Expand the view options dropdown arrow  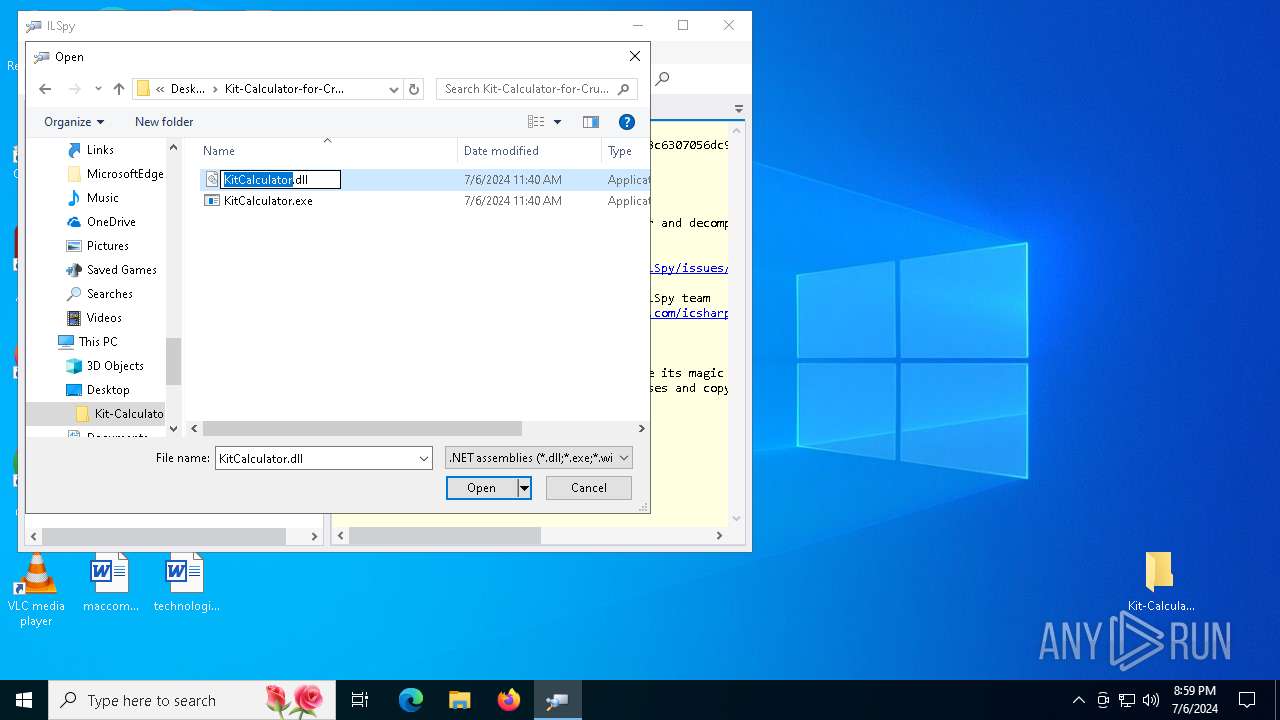(x=557, y=122)
